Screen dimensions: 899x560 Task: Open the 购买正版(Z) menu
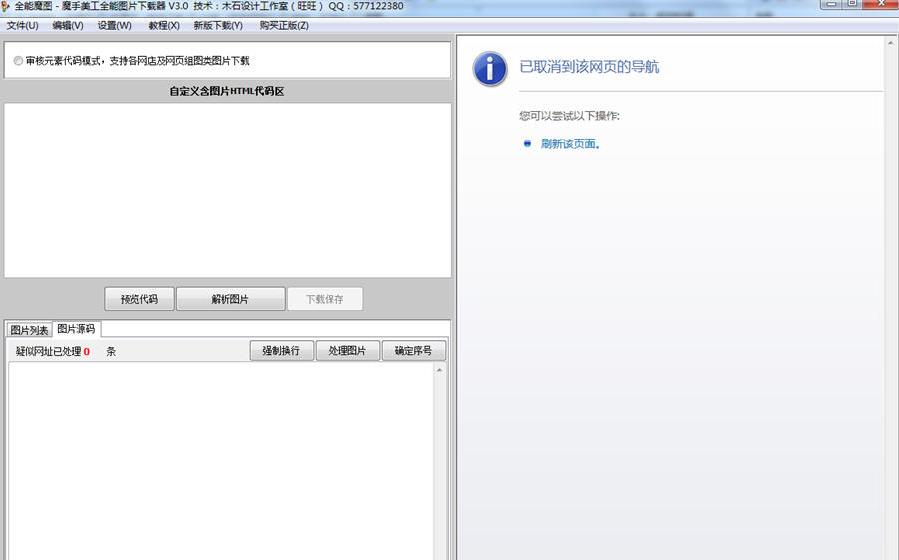(x=284, y=25)
